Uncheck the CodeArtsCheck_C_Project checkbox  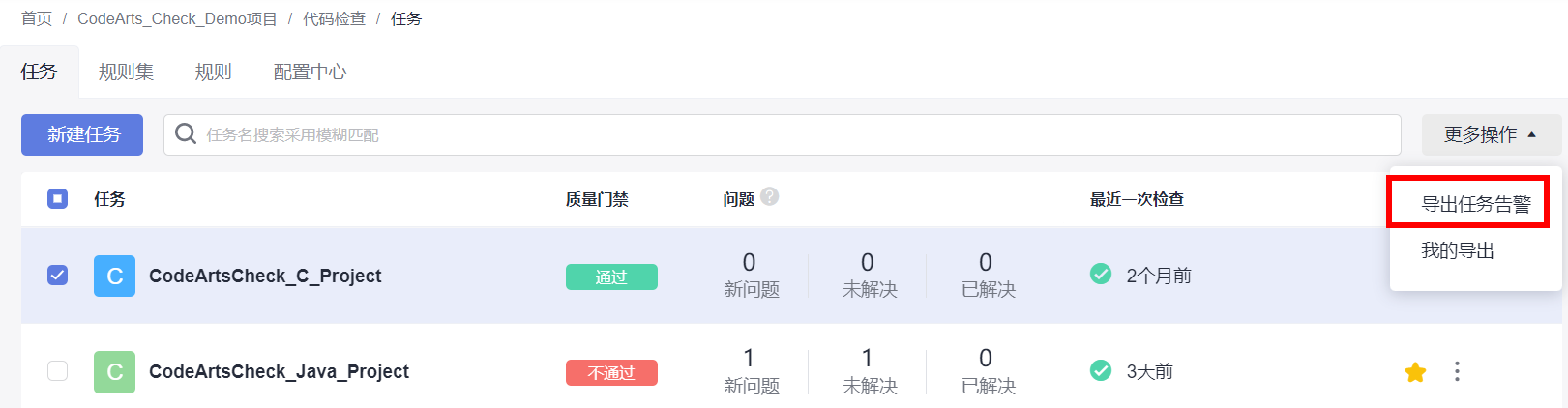pyautogui.click(x=58, y=276)
